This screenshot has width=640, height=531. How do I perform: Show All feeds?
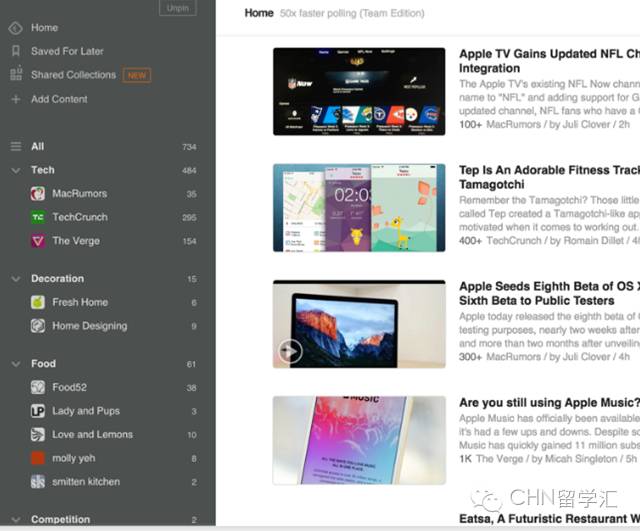coord(38,147)
